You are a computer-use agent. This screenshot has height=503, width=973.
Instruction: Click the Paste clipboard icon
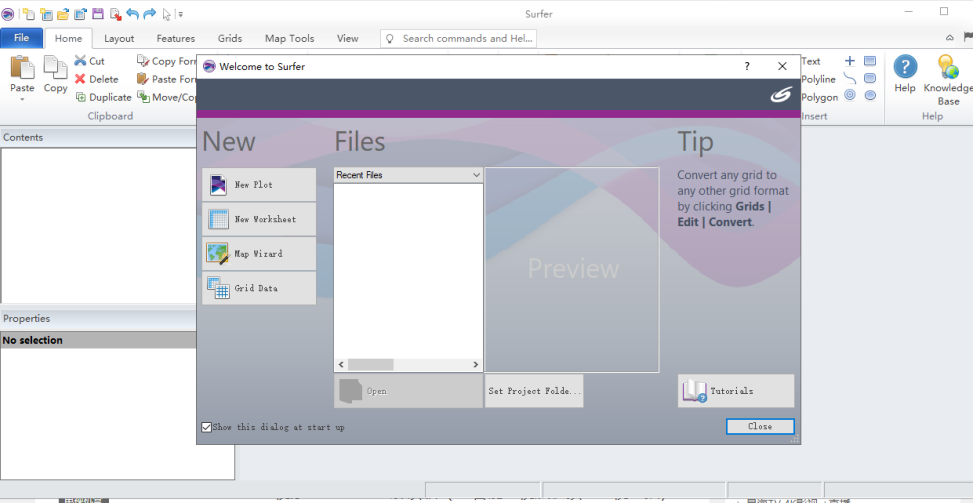tap(22, 68)
